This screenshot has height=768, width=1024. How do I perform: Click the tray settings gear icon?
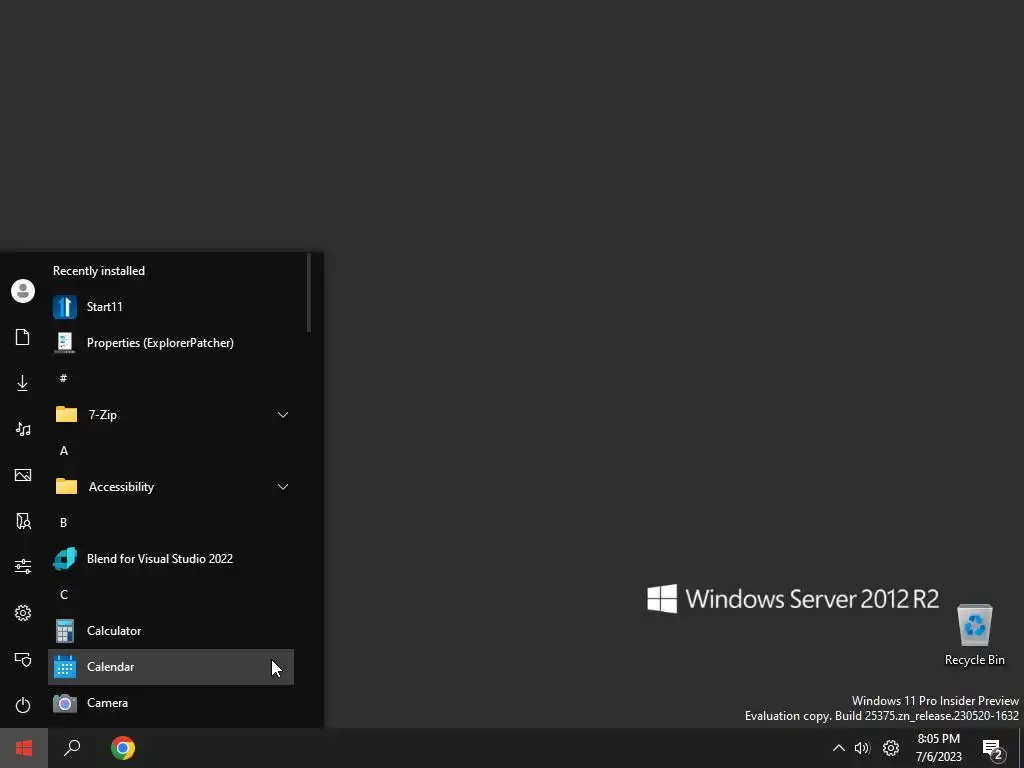(891, 748)
